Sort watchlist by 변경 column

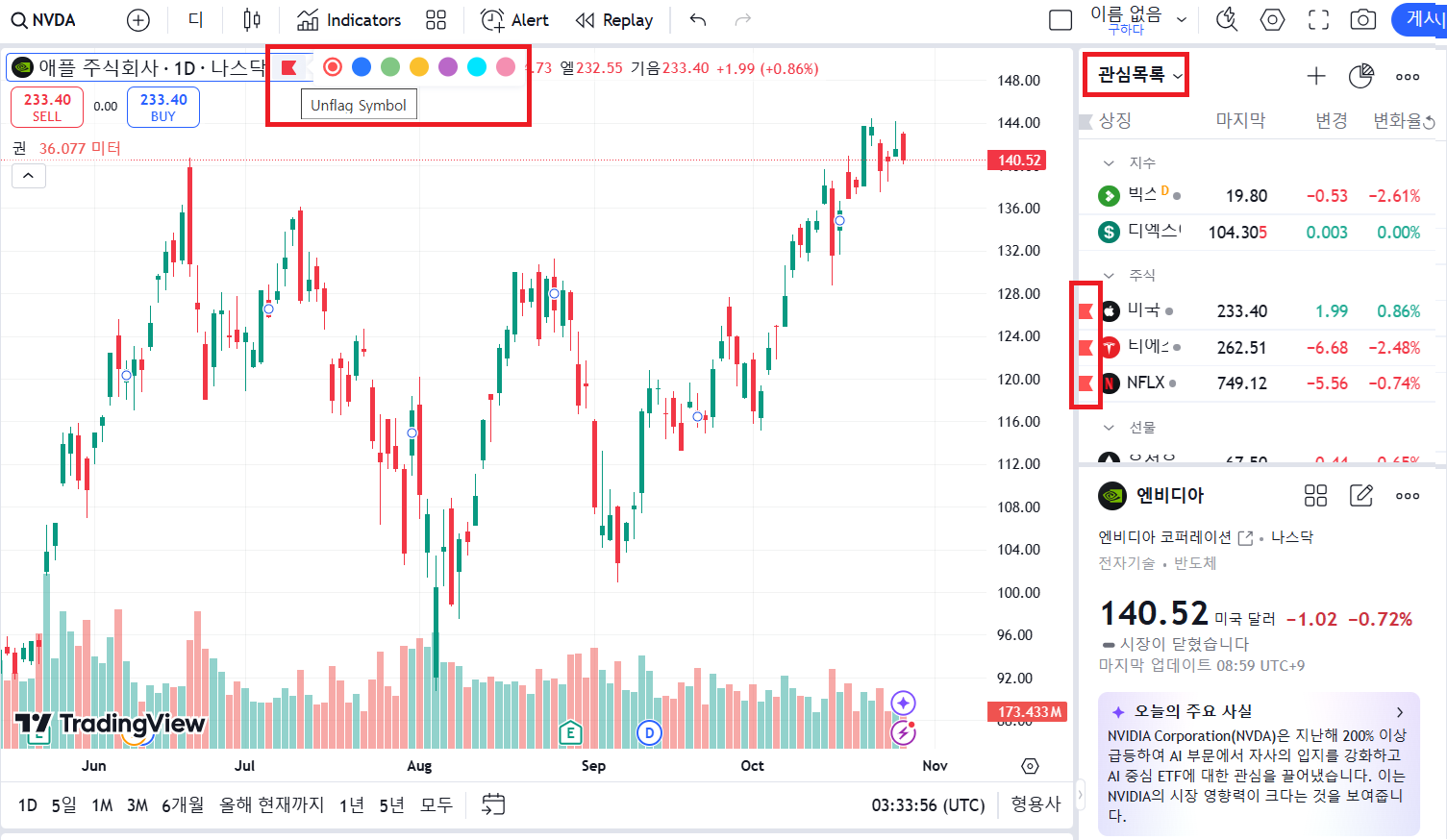pyautogui.click(x=1332, y=120)
